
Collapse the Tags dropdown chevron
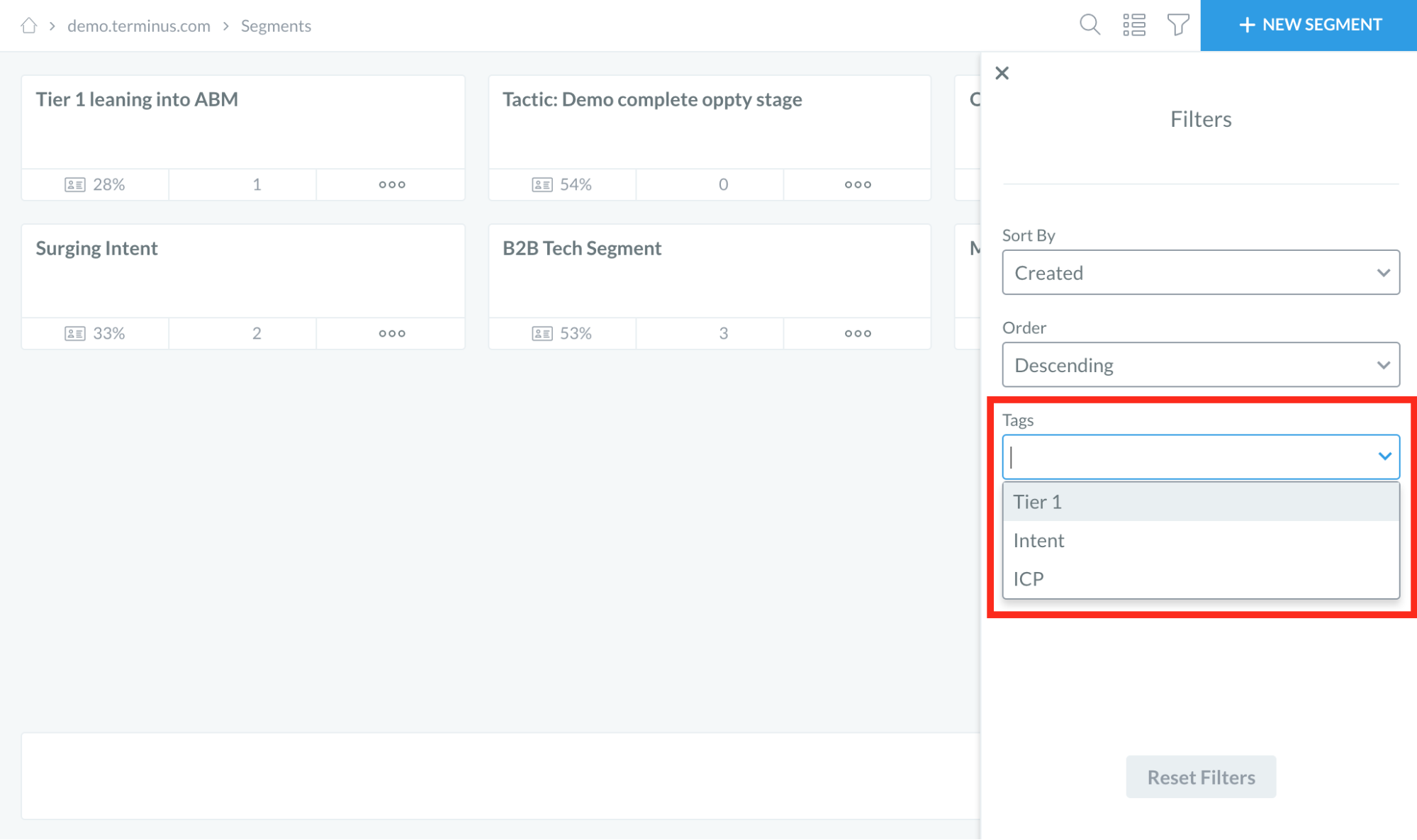(1384, 457)
